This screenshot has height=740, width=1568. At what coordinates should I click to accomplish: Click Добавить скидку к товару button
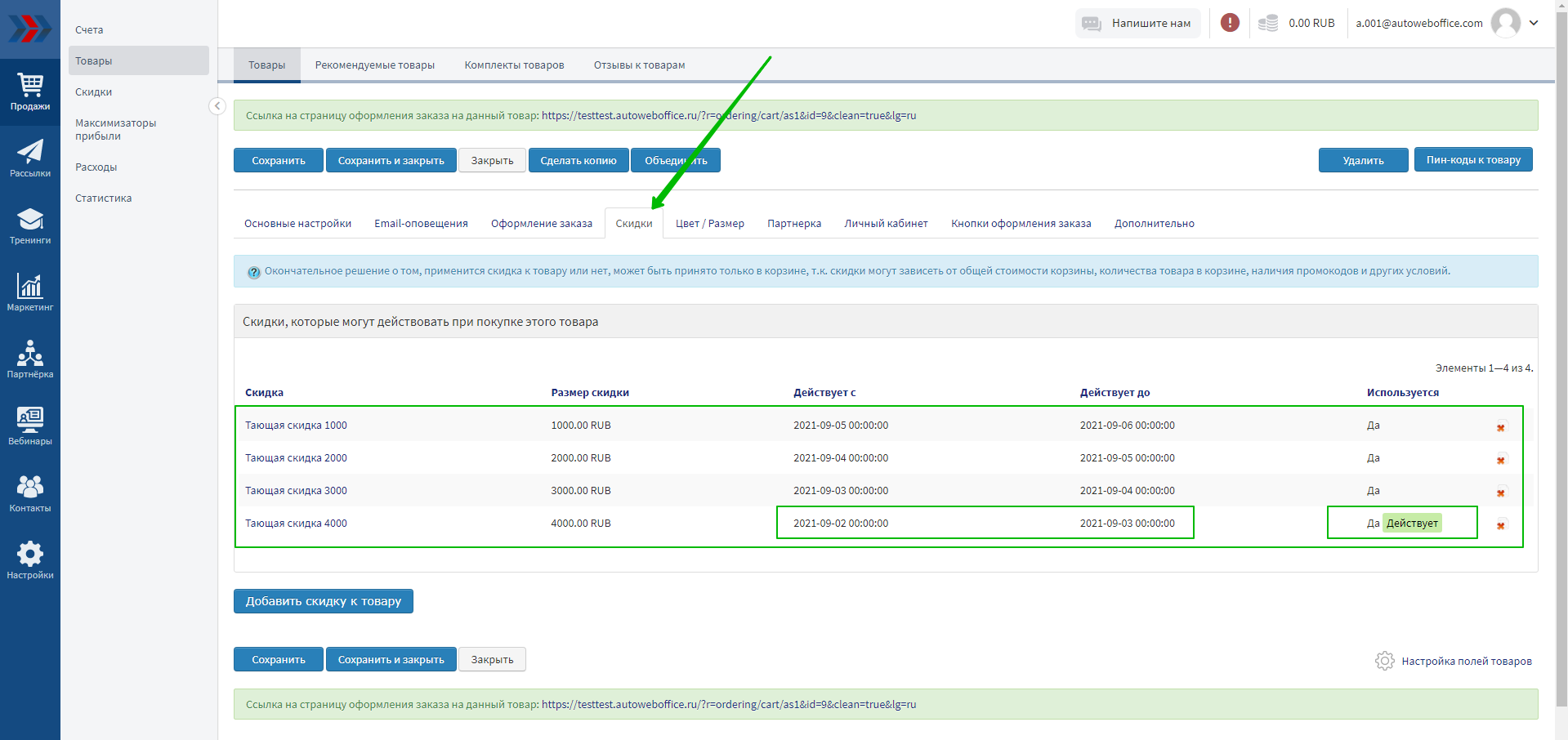point(323,601)
